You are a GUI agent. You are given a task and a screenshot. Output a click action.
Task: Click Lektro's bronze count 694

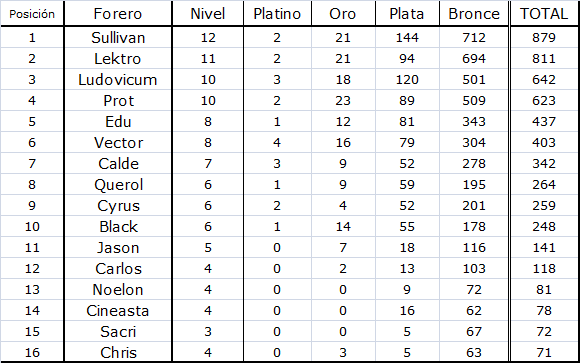[x=474, y=58]
